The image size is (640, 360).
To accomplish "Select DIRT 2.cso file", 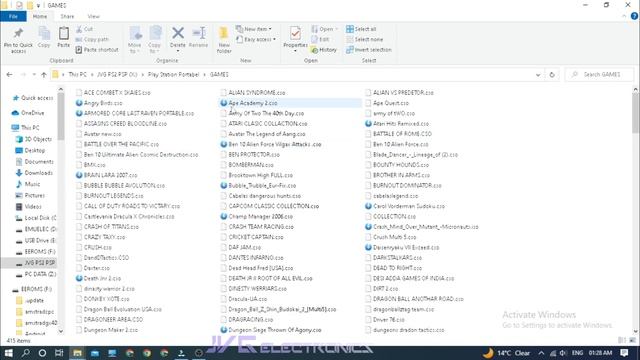I will click(x=382, y=289).
